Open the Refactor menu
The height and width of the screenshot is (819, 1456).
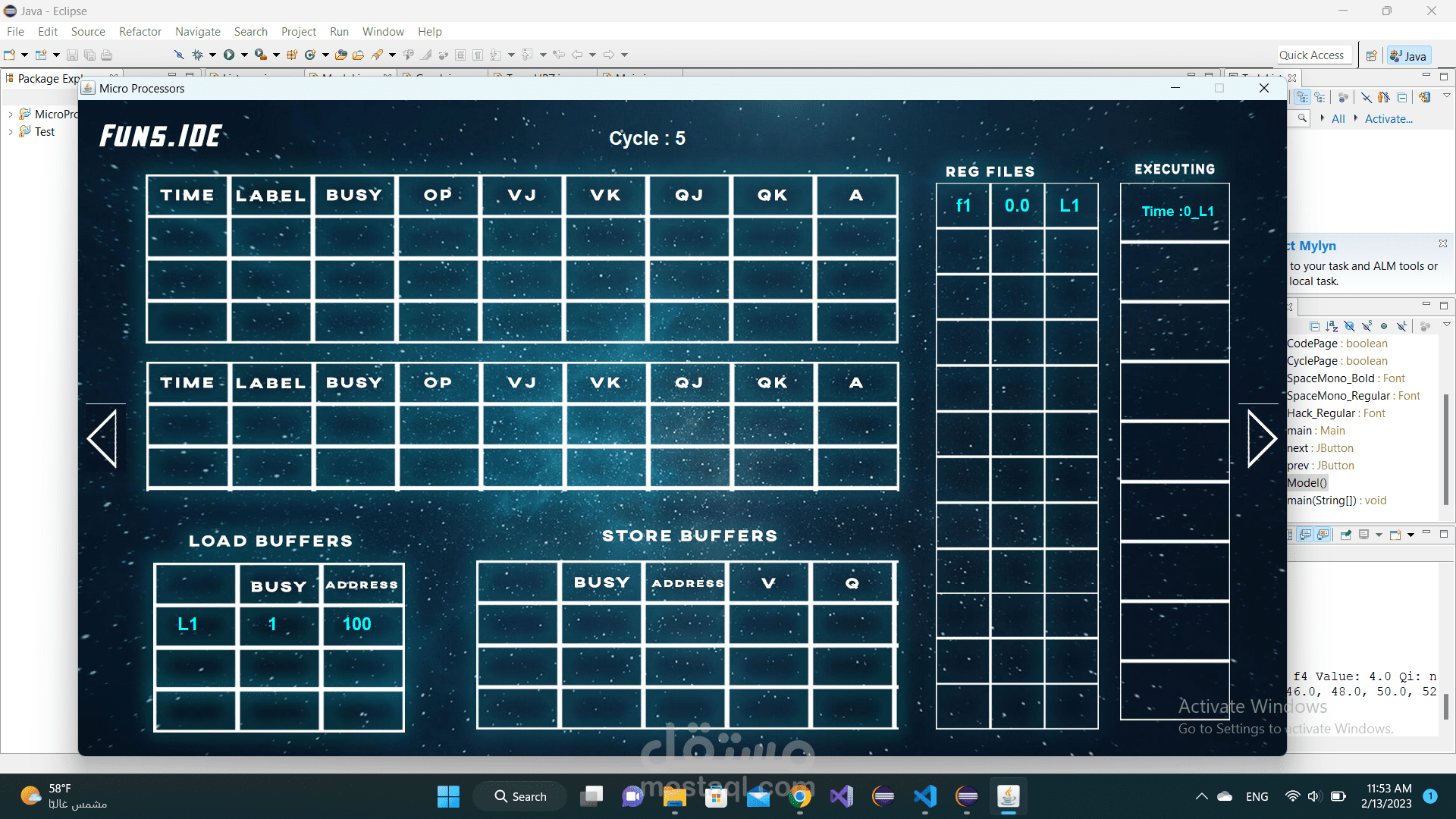point(140,32)
